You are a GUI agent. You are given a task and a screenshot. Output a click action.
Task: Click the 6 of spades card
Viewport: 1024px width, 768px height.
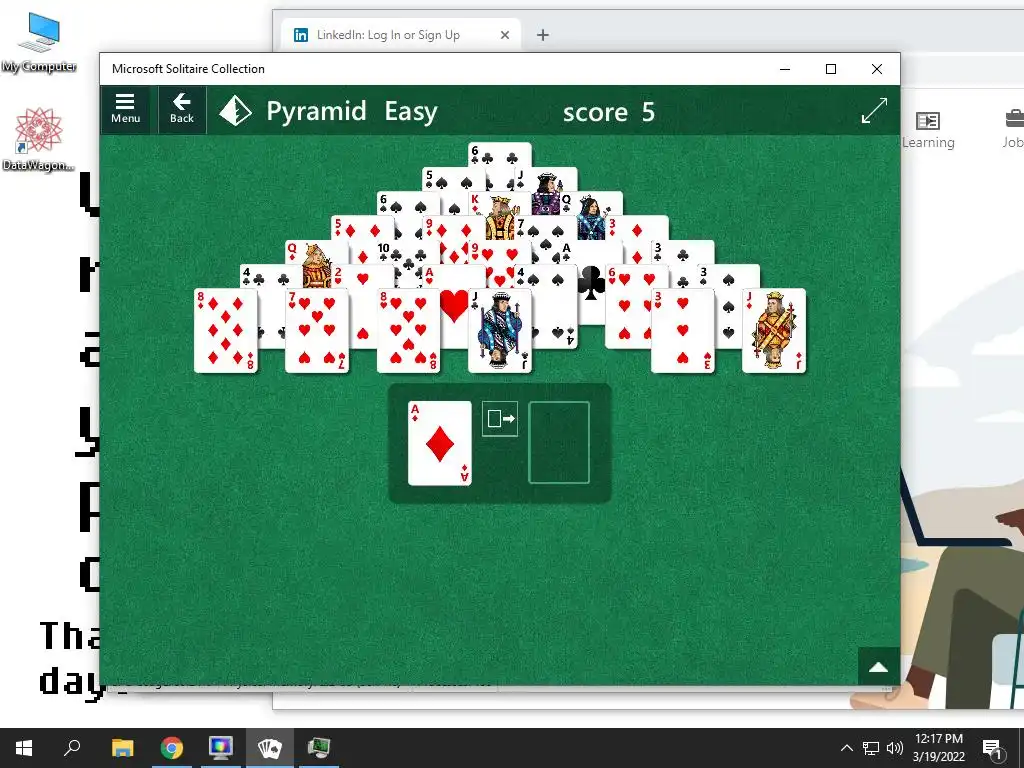406,203
